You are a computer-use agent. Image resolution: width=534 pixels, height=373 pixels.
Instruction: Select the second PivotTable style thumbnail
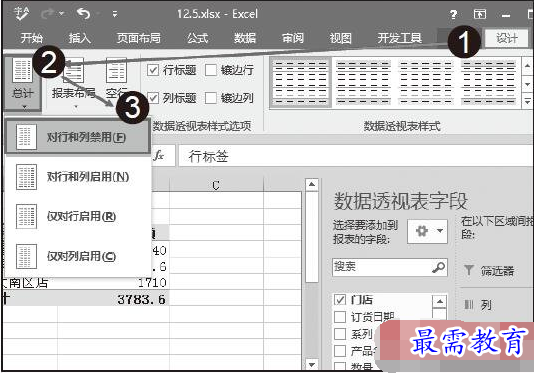(x=363, y=83)
